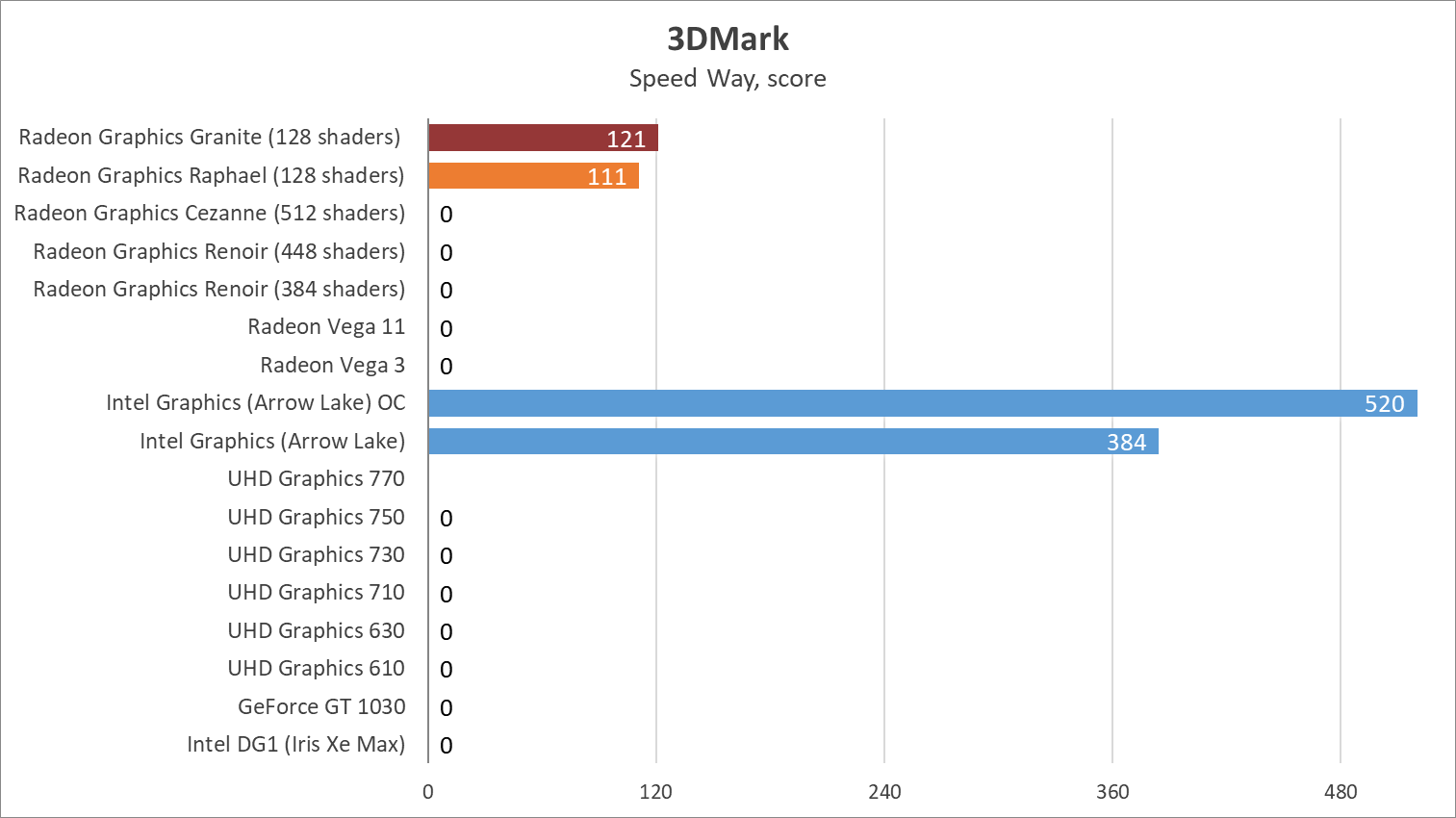This screenshot has height=818, width=1456.
Task: Click the zero data label beside UHD Graphics 610
Action: pyautogui.click(x=447, y=670)
